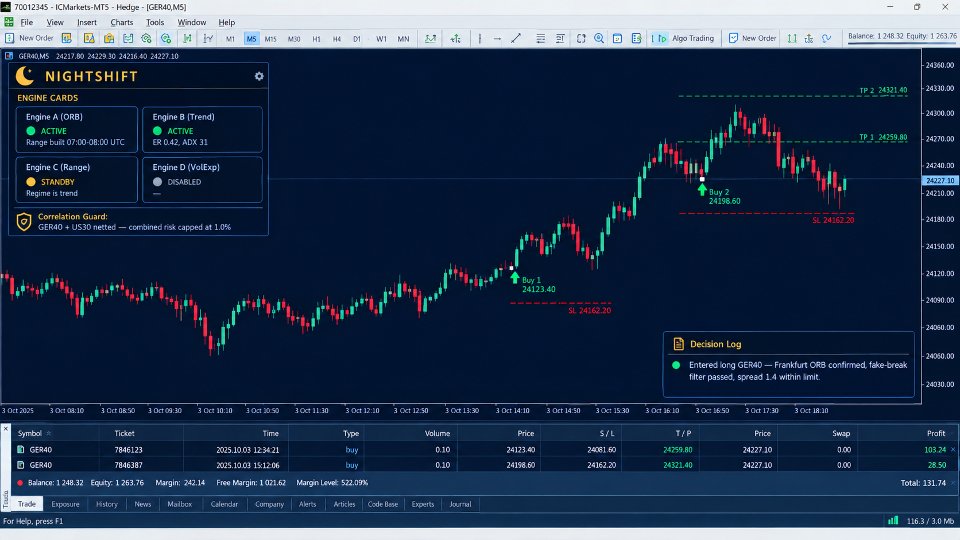Open the File menu
The image size is (960, 540).
[27, 22]
